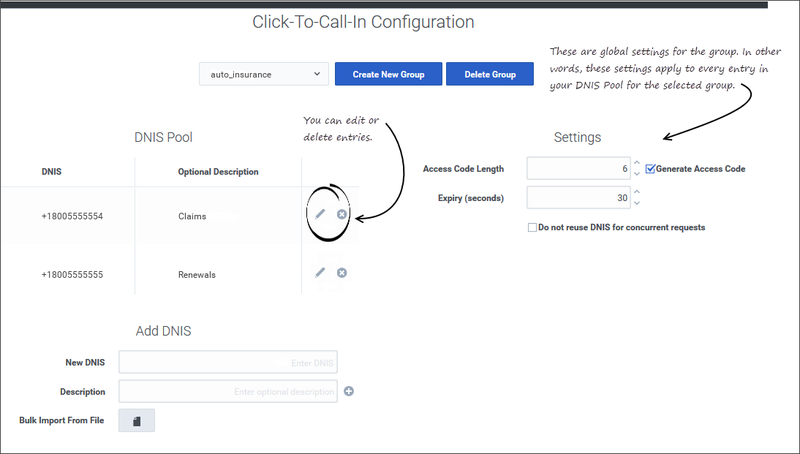Decrement the Expiry seconds value
The width and height of the screenshot is (800, 454).
(636, 203)
